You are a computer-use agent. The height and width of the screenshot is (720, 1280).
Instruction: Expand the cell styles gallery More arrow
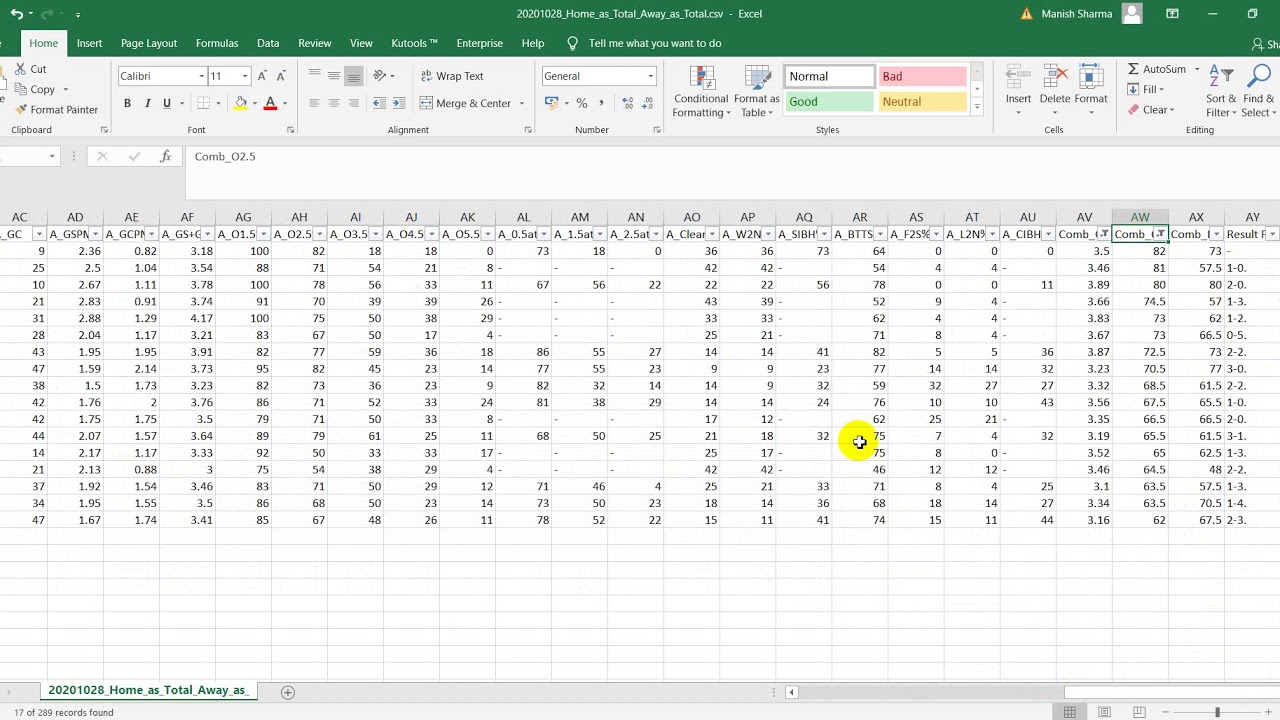pos(977,108)
